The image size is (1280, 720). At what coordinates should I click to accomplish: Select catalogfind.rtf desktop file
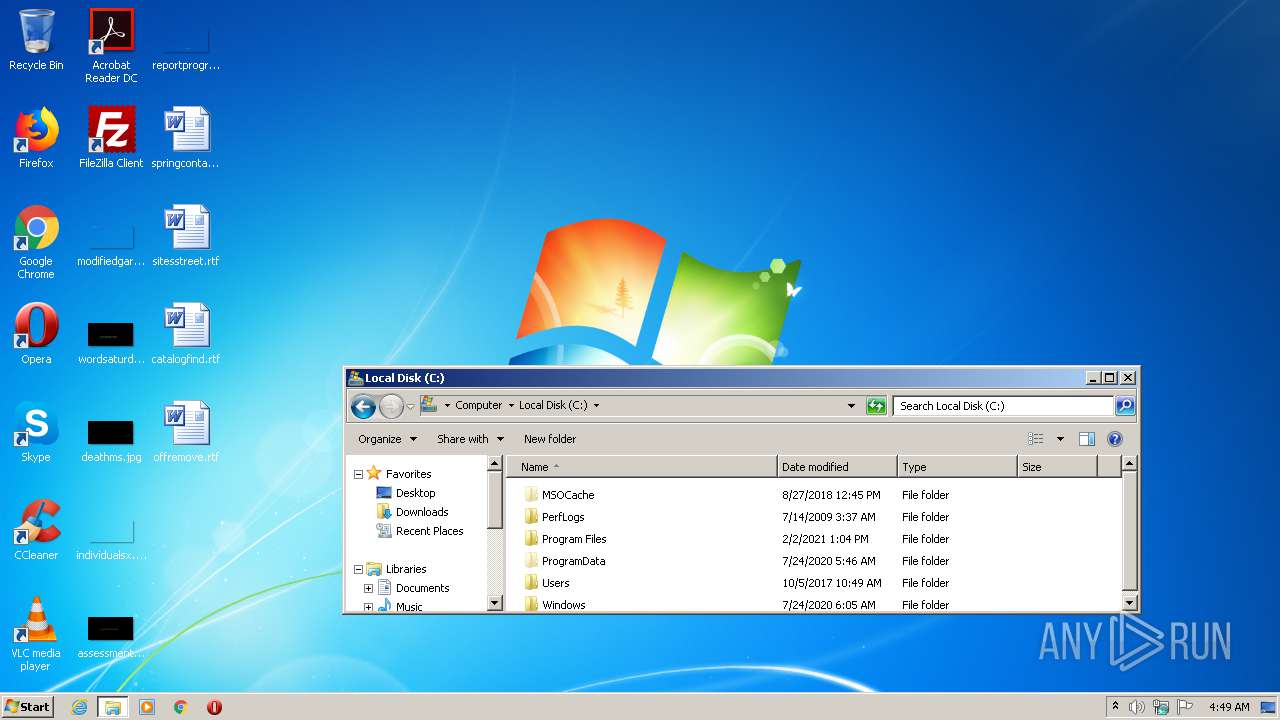[186, 334]
